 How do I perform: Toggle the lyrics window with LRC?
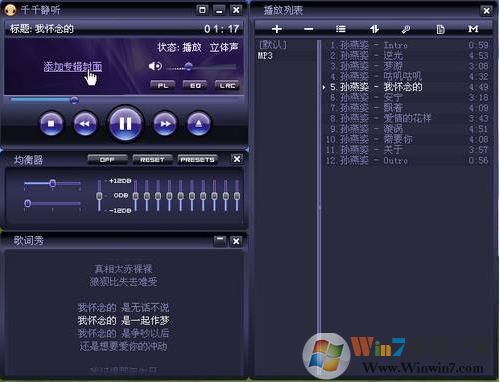pyautogui.click(x=227, y=85)
